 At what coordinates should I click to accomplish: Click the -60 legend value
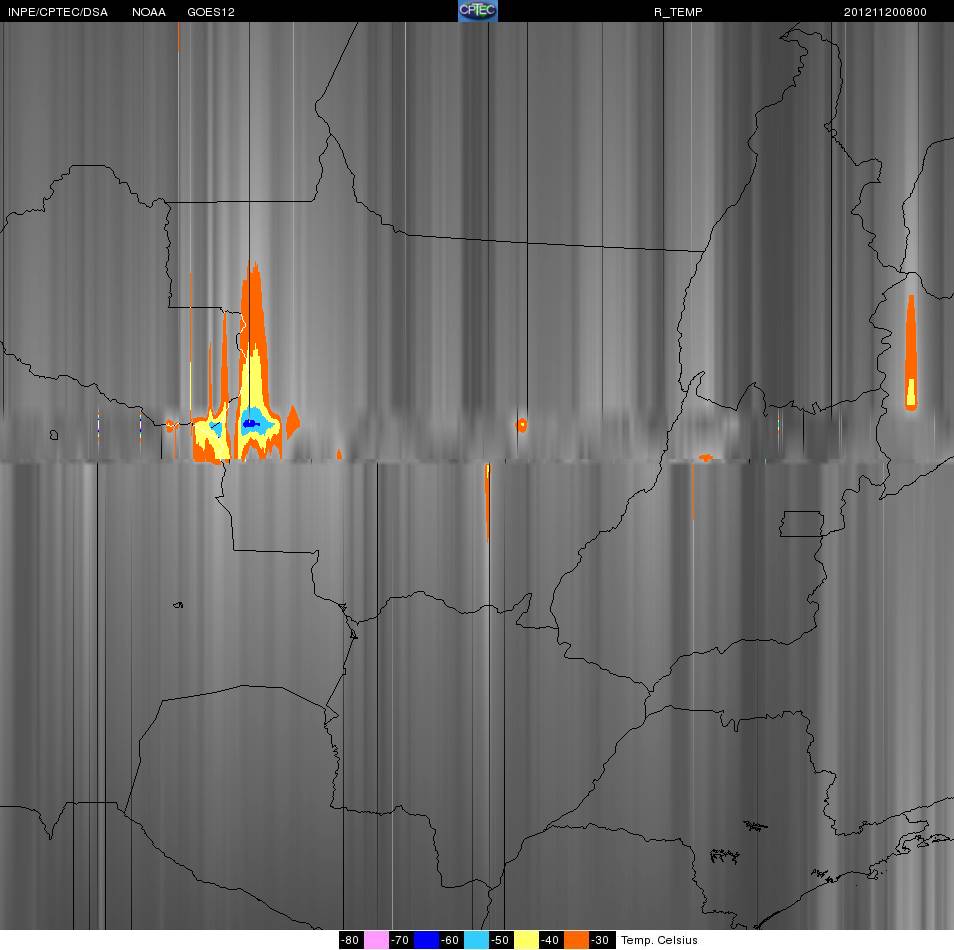tap(451, 940)
